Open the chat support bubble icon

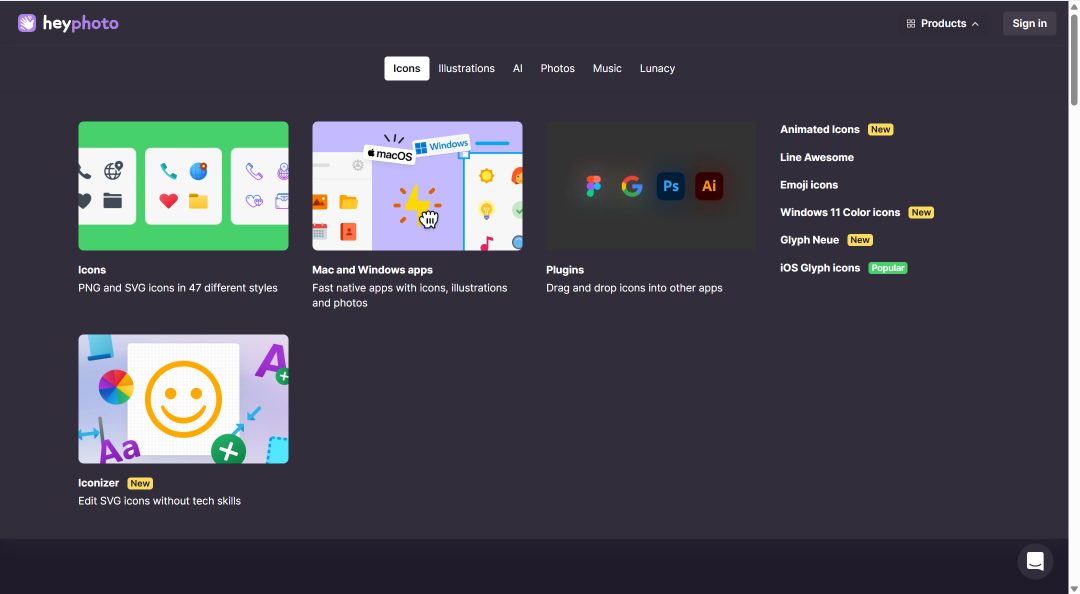coord(1035,562)
